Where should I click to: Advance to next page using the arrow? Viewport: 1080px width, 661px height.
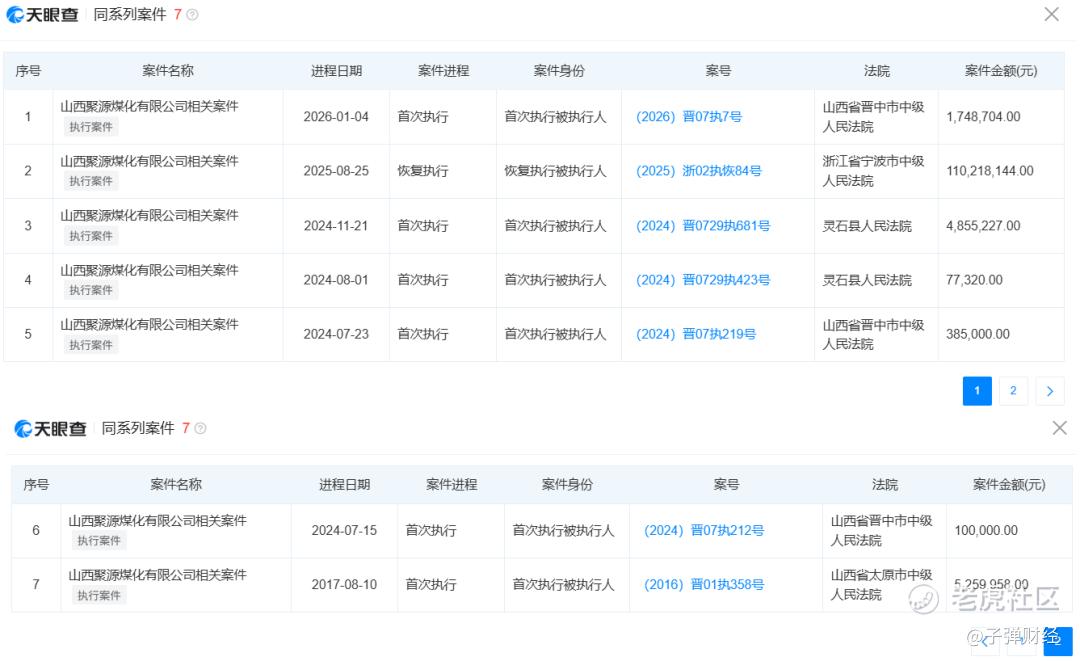tap(1050, 390)
